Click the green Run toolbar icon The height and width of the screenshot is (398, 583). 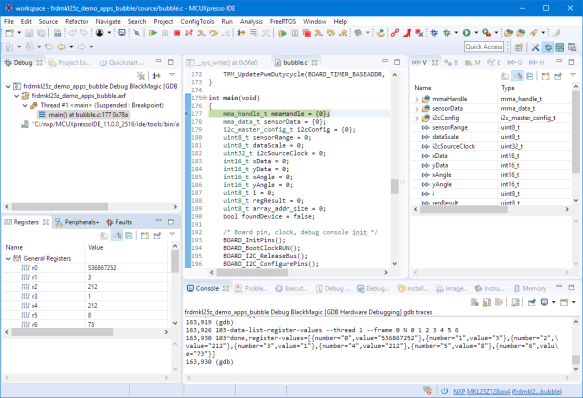(467, 33)
